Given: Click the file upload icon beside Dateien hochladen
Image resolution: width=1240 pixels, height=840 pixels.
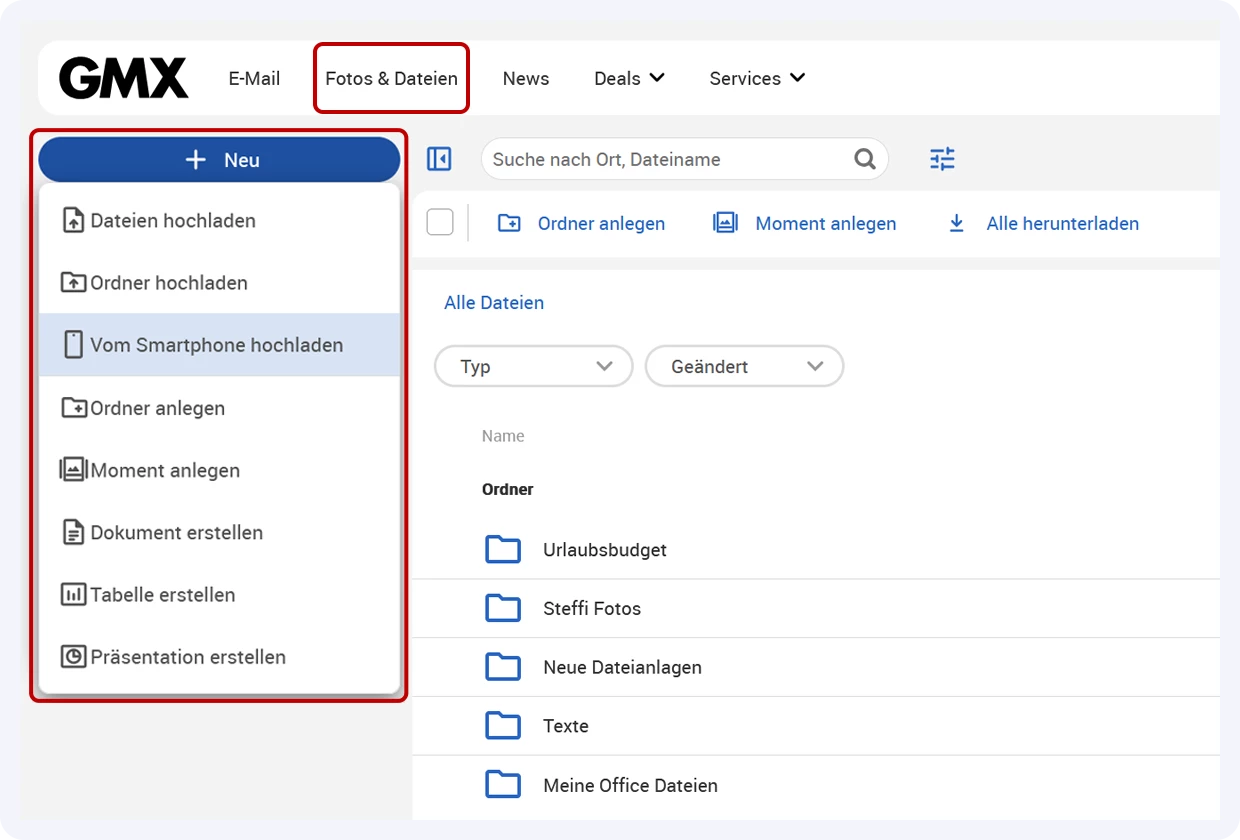Looking at the screenshot, I should [x=73, y=220].
